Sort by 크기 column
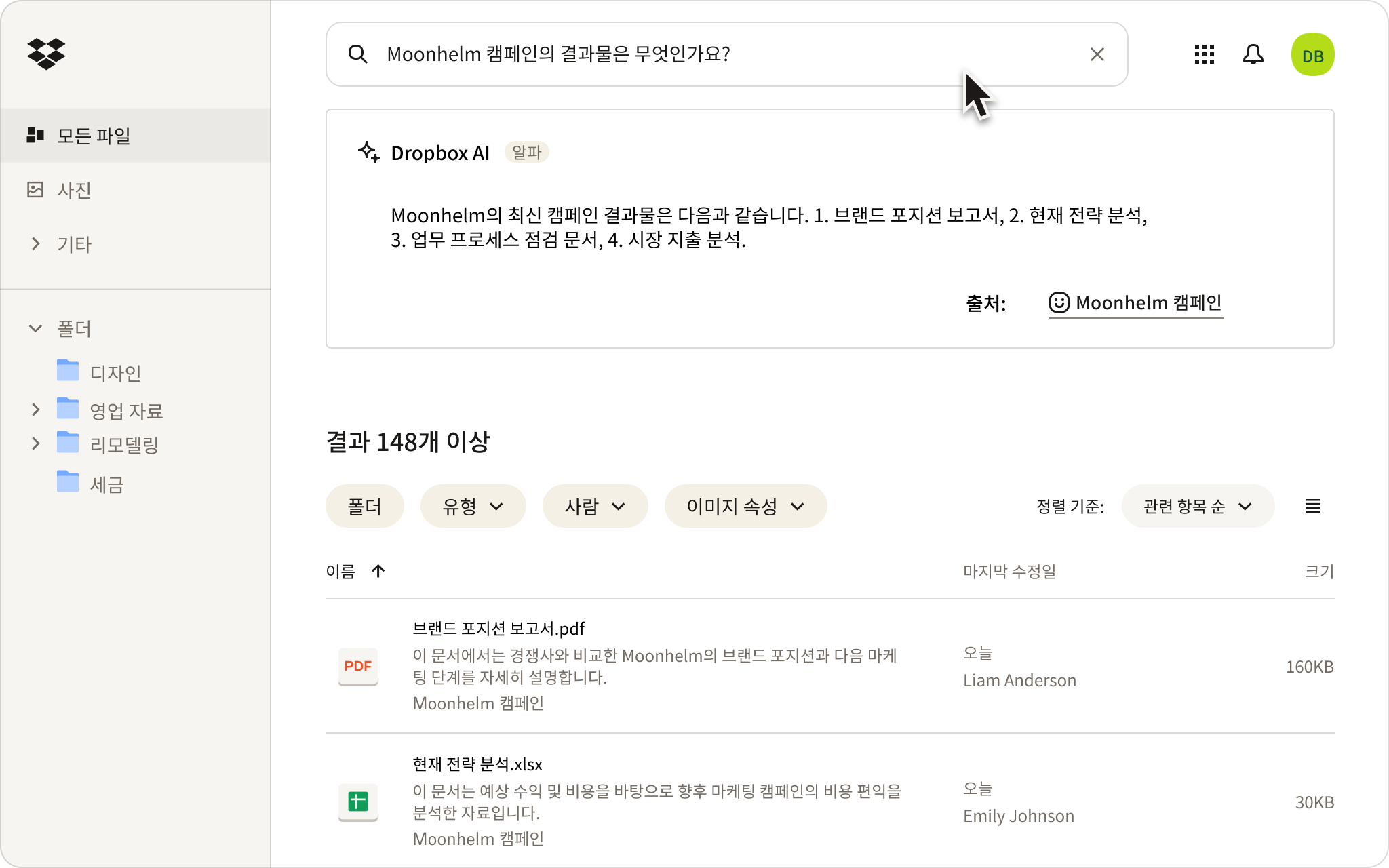The width and height of the screenshot is (1389, 868). pos(1319,572)
